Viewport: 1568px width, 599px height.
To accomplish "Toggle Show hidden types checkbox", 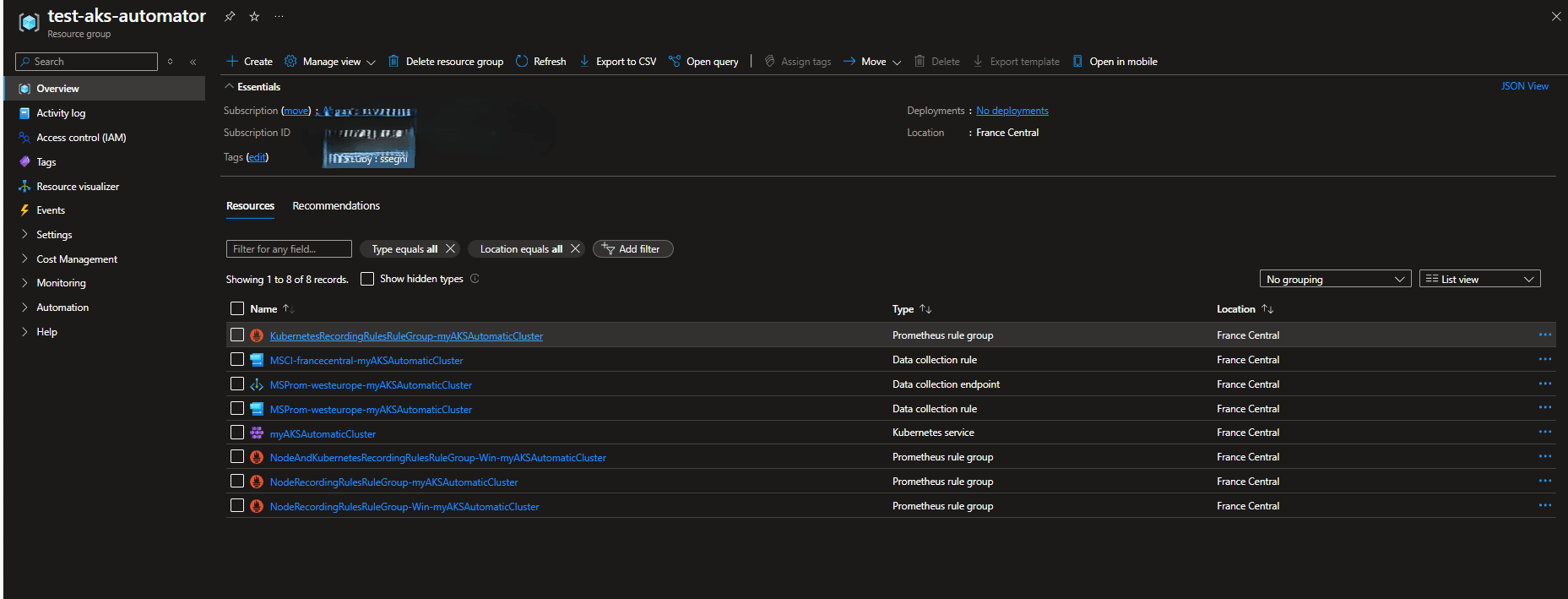I will tap(367, 279).
